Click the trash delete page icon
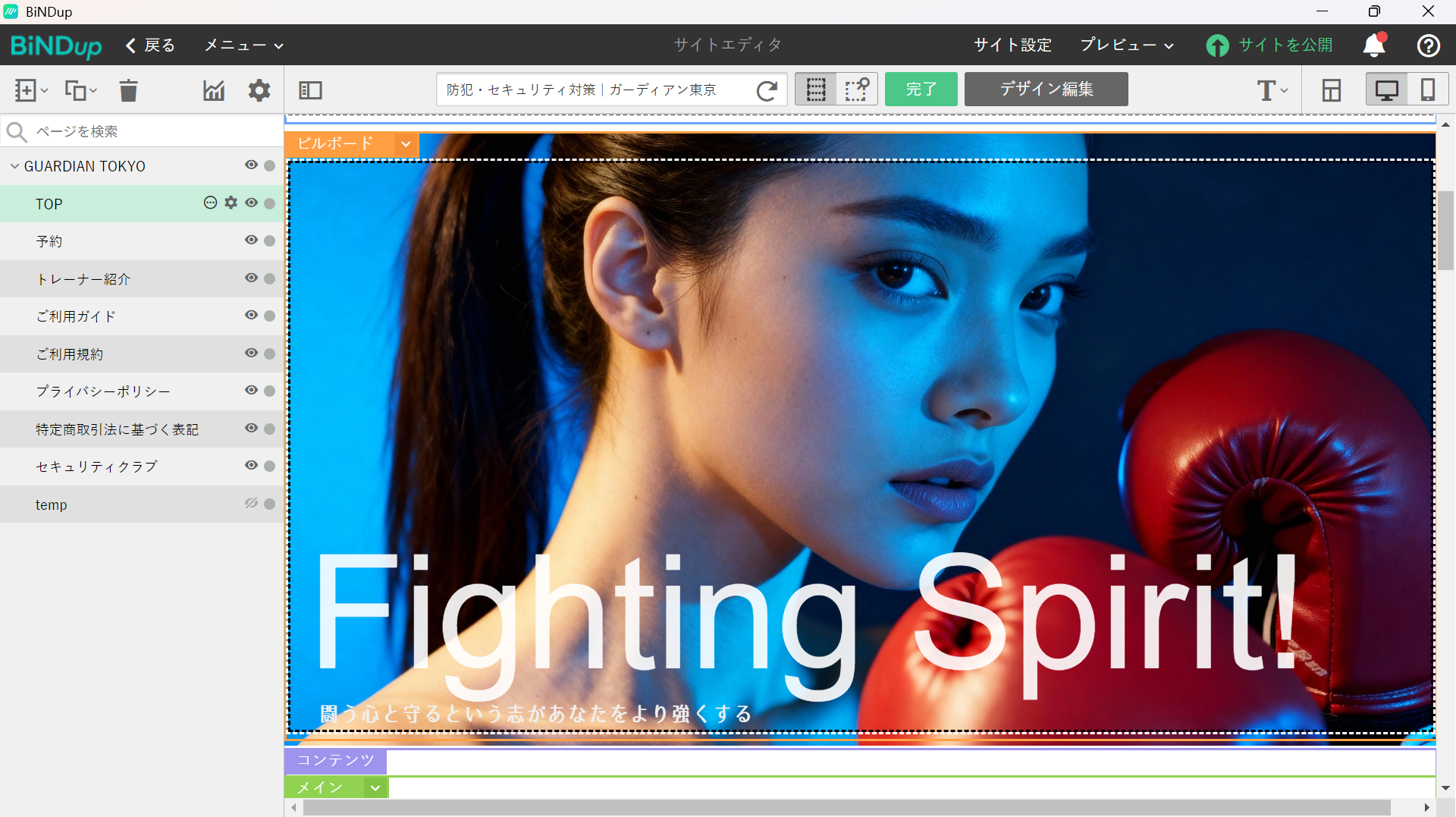The height and width of the screenshot is (817, 1456). coord(128,90)
